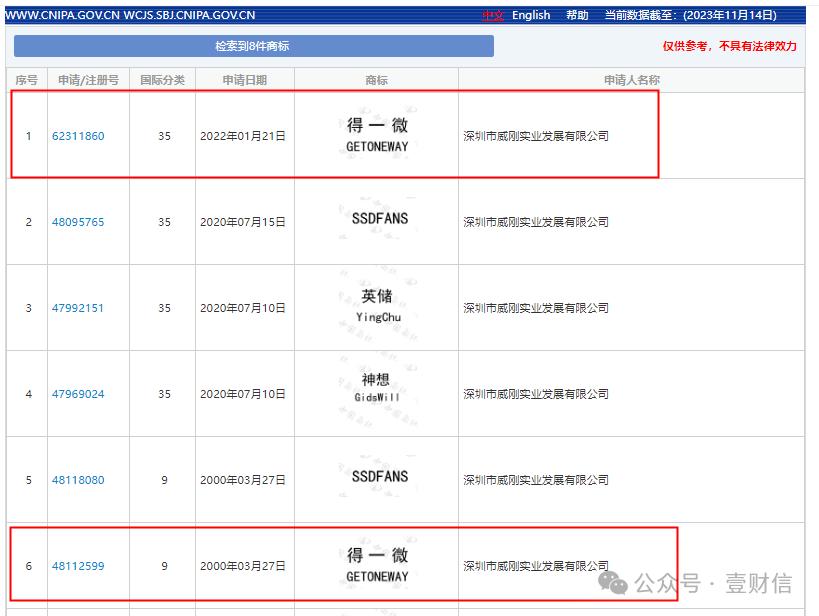819x616 pixels.
Task: Click class 9 in row 5
Action: [x=164, y=480]
